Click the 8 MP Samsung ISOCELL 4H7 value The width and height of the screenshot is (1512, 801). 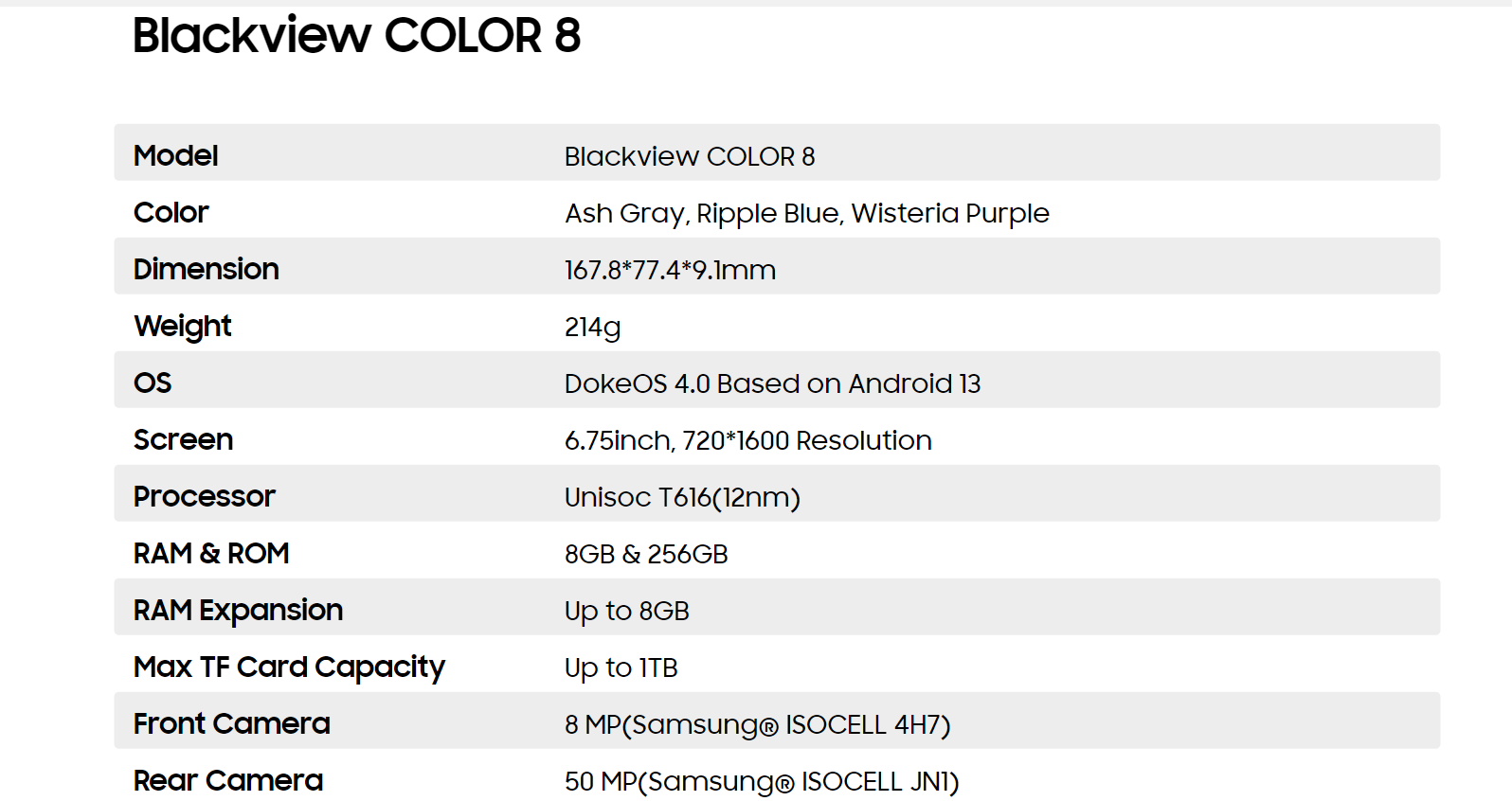click(758, 725)
